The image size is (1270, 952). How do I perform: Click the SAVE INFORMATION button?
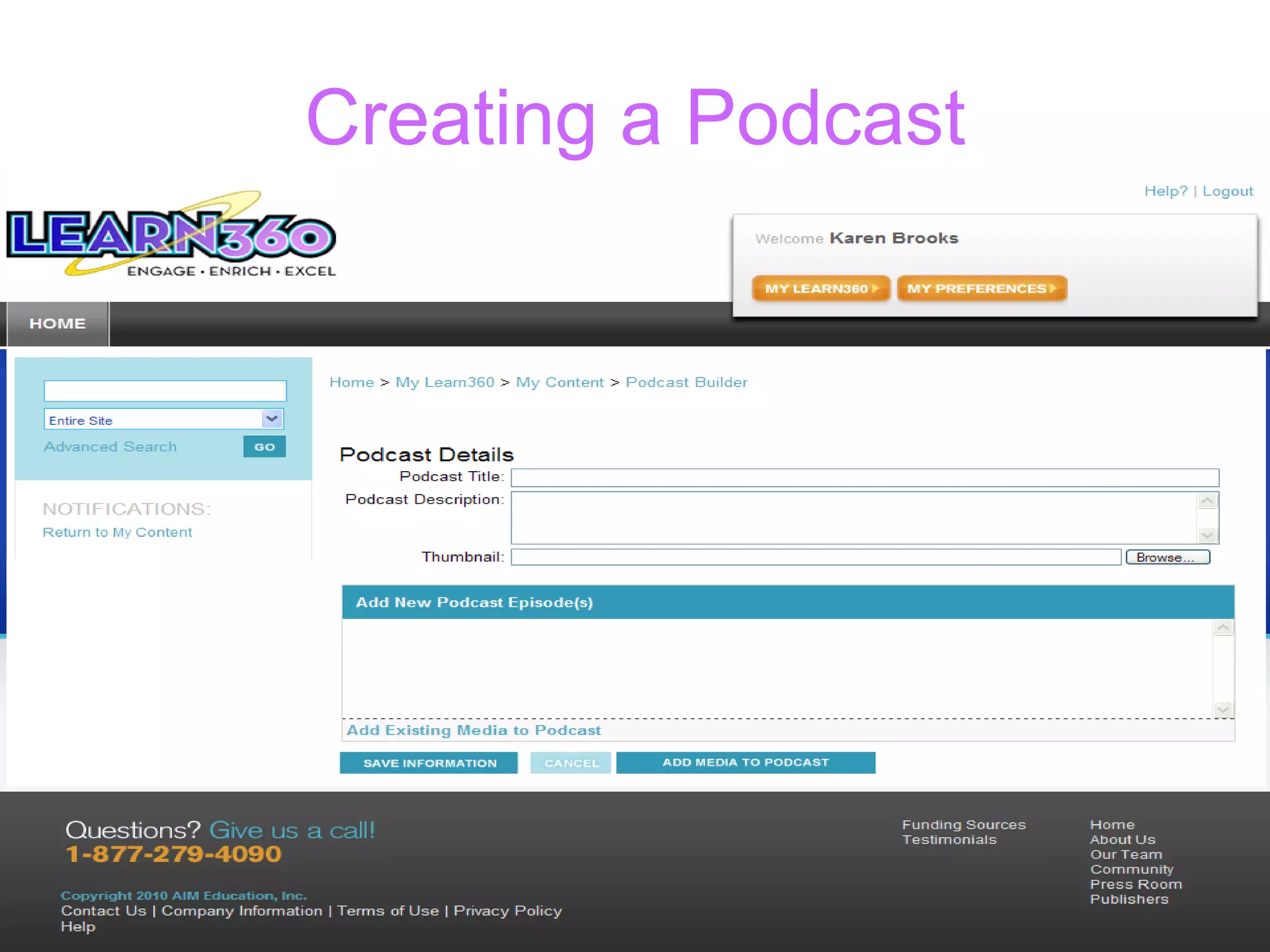[429, 763]
